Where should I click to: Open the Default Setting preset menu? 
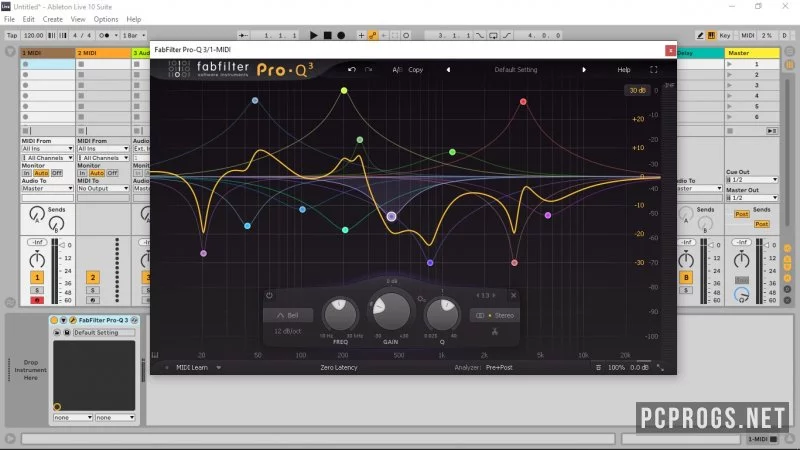(x=516, y=69)
